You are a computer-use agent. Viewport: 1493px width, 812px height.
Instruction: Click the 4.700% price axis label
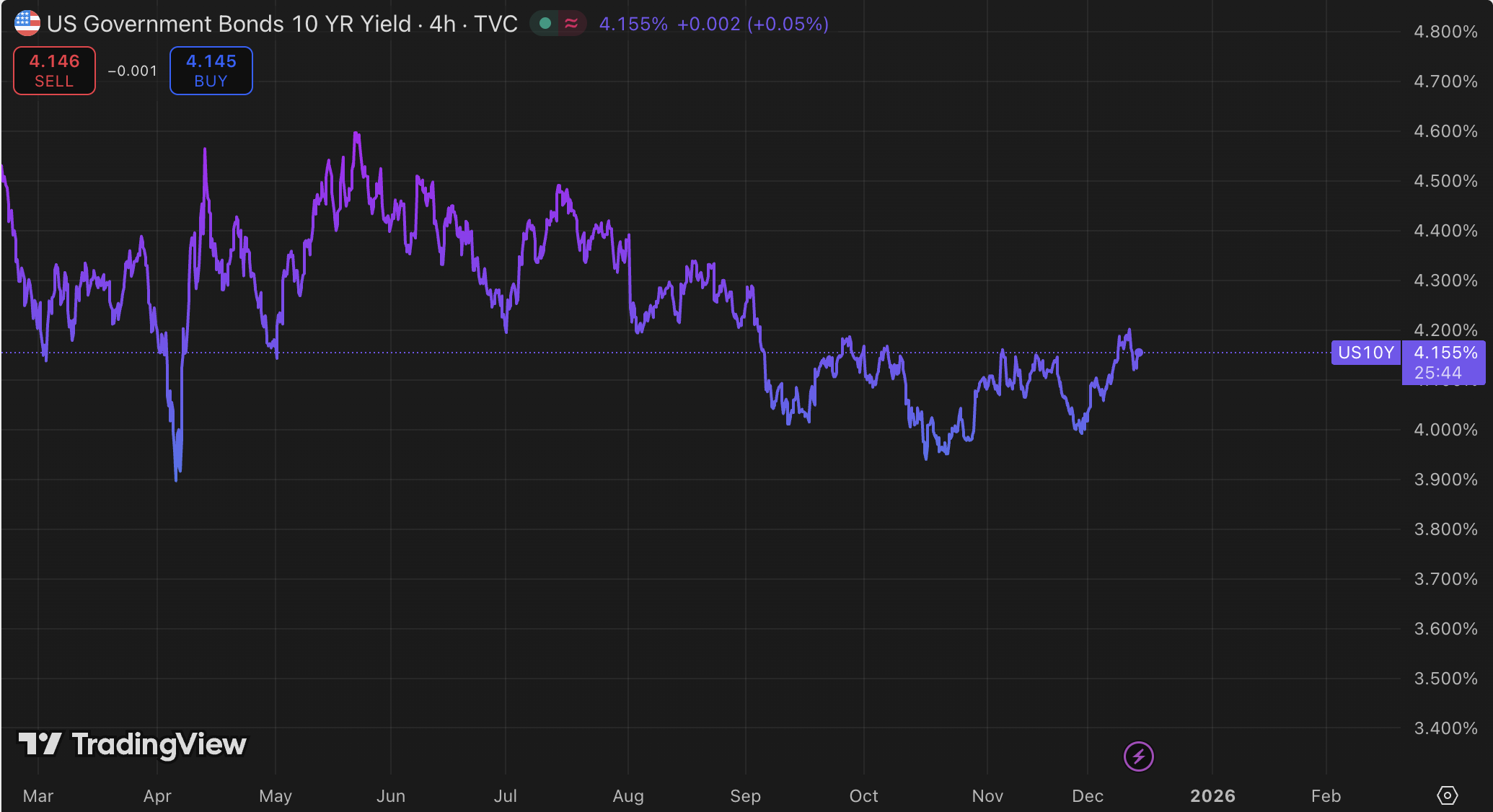pos(1445,81)
